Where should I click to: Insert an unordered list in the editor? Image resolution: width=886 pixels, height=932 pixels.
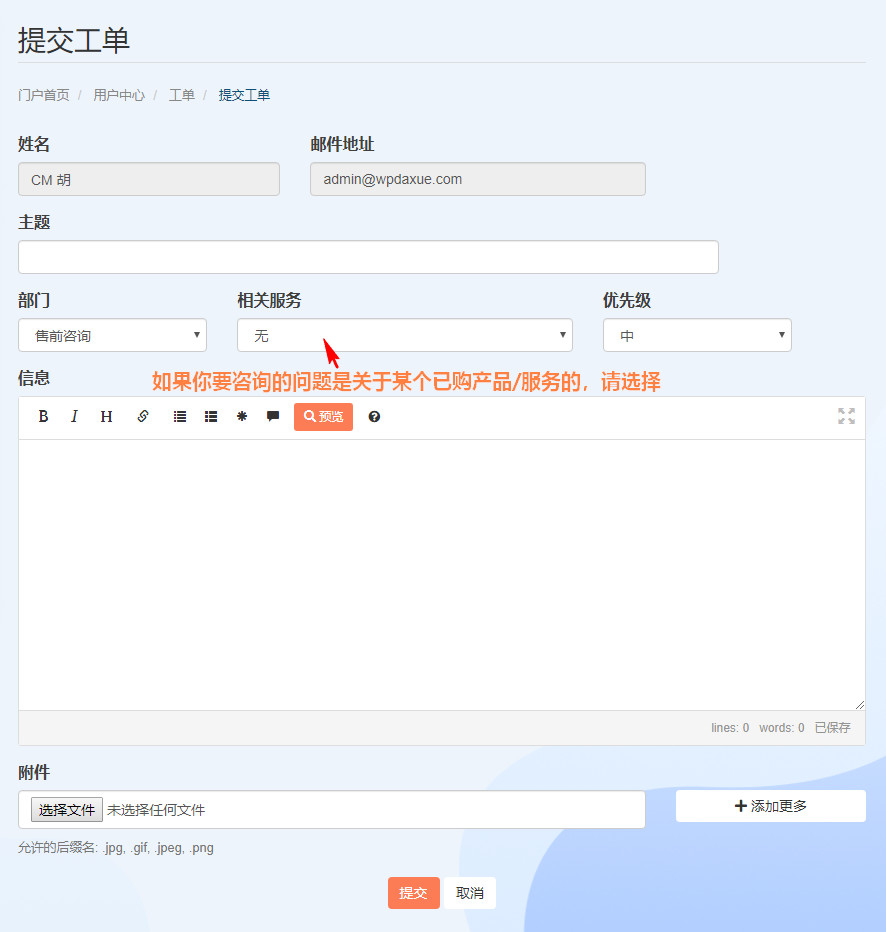(x=179, y=417)
